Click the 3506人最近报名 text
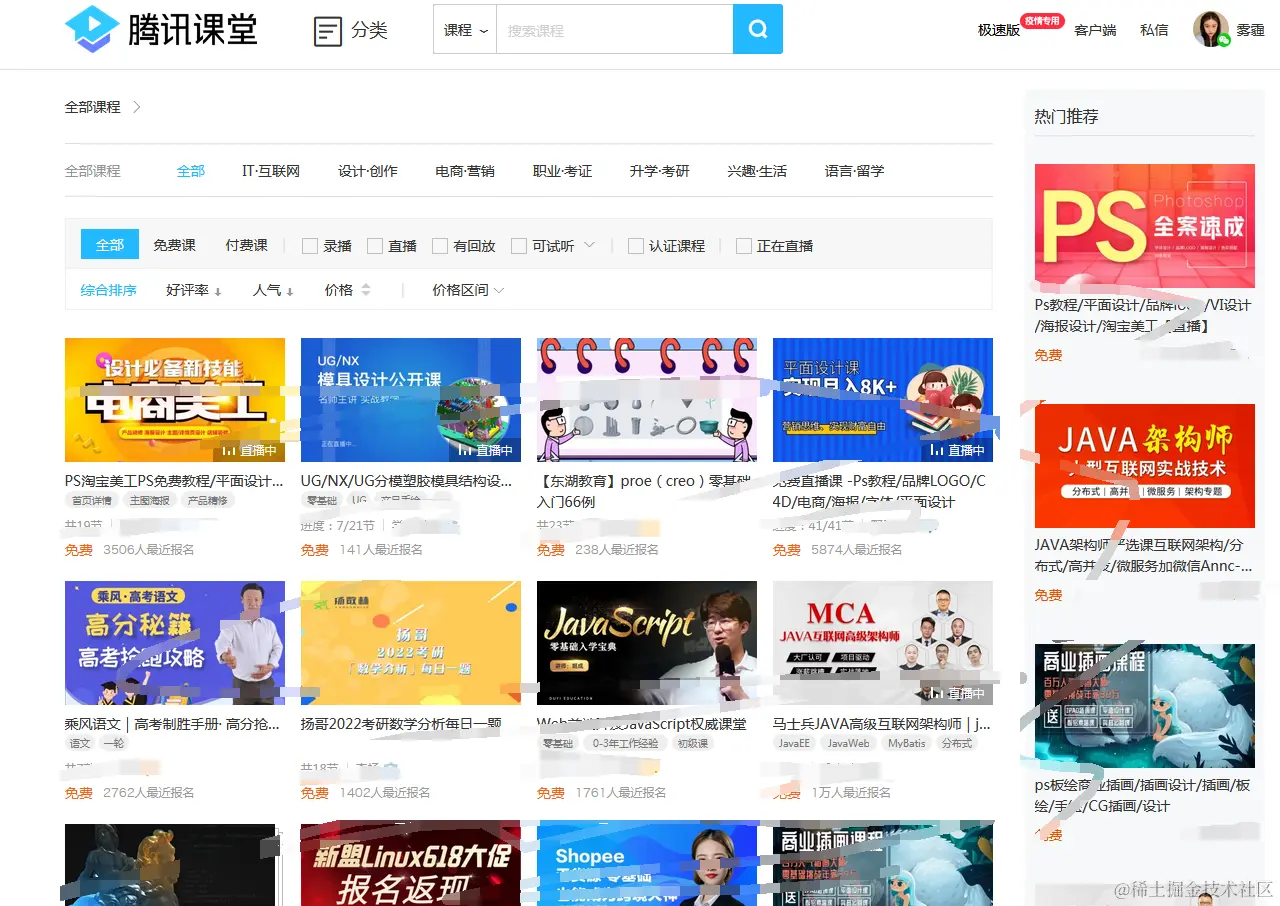This screenshot has width=1280, height=906. [x=149, y=550]
